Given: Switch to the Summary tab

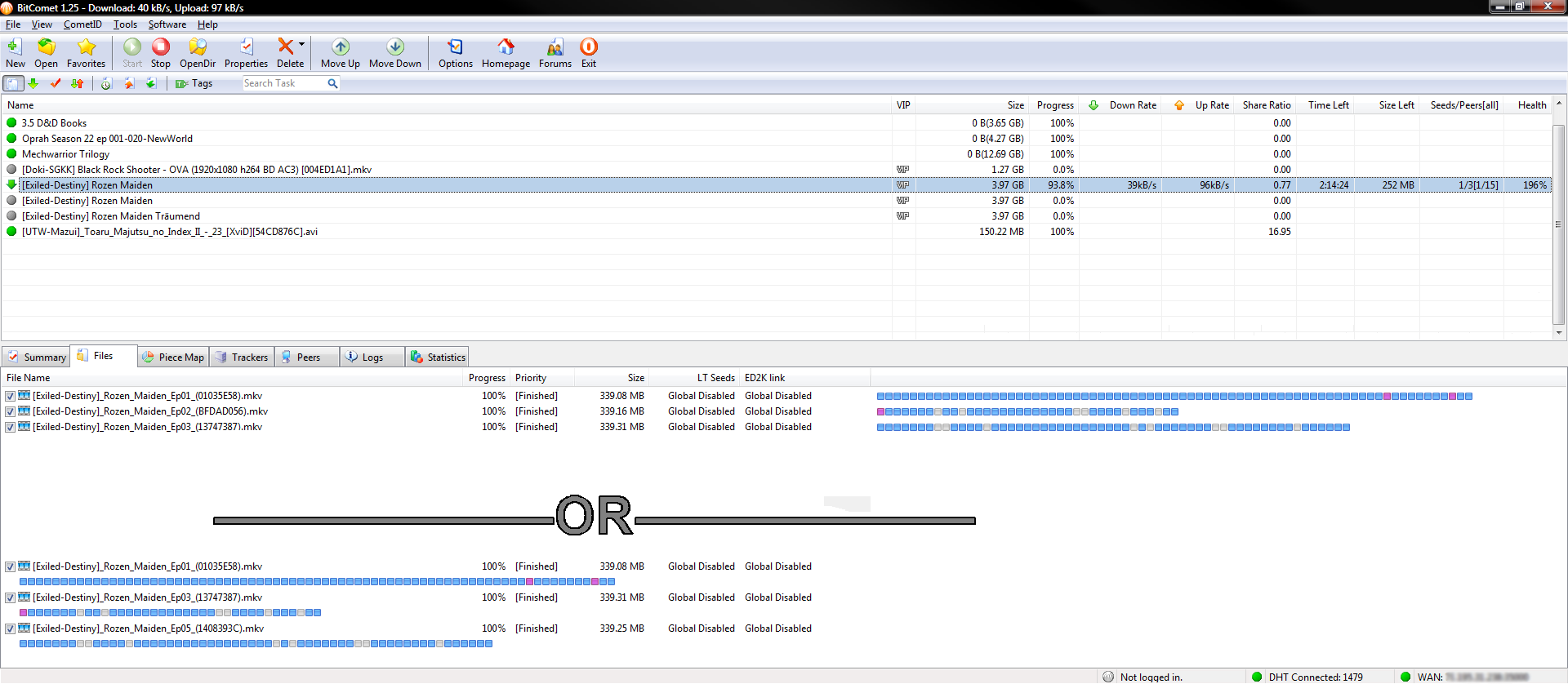Looking at the screenshot, I should tap(36, 358).
